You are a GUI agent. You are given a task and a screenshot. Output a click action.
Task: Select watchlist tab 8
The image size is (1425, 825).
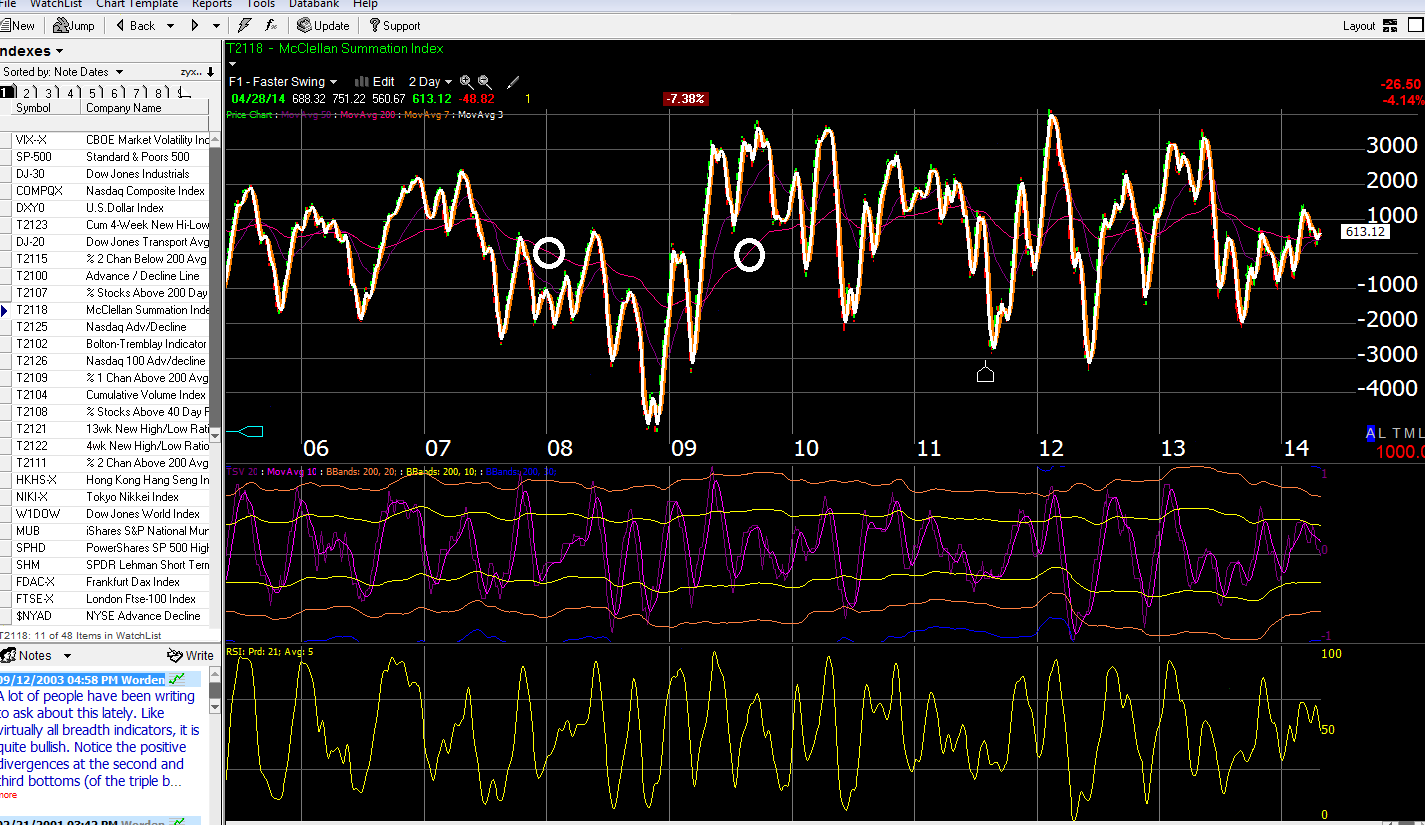(158, 93)
